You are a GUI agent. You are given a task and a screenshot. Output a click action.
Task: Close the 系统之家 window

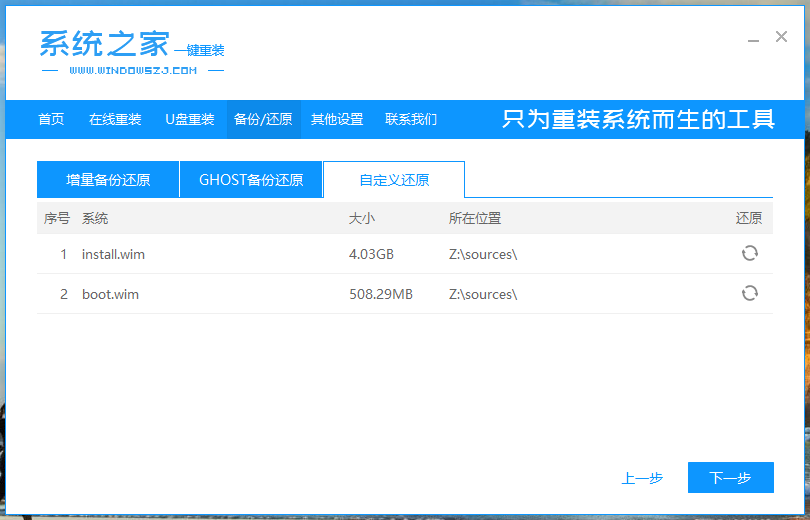point(781,37)
